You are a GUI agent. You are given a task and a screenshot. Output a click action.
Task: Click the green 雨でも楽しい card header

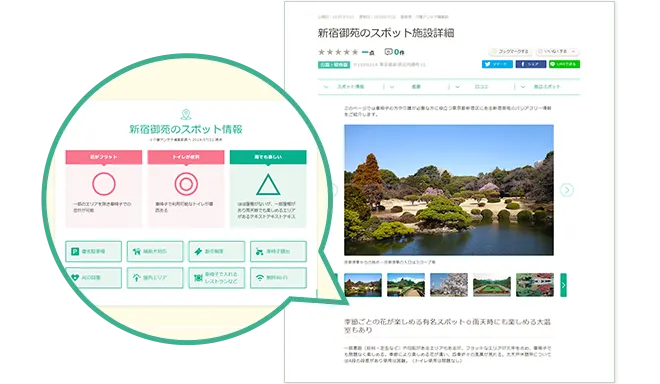tap(268, 157)
